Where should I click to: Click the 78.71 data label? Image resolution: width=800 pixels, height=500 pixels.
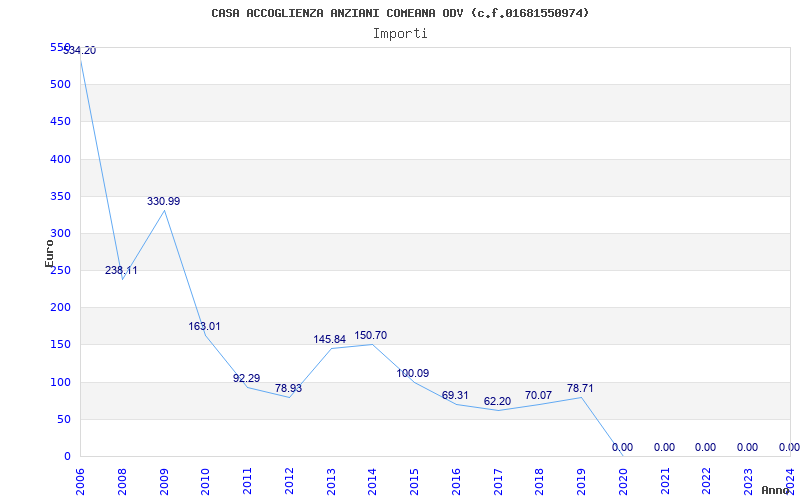coord(580,389)
